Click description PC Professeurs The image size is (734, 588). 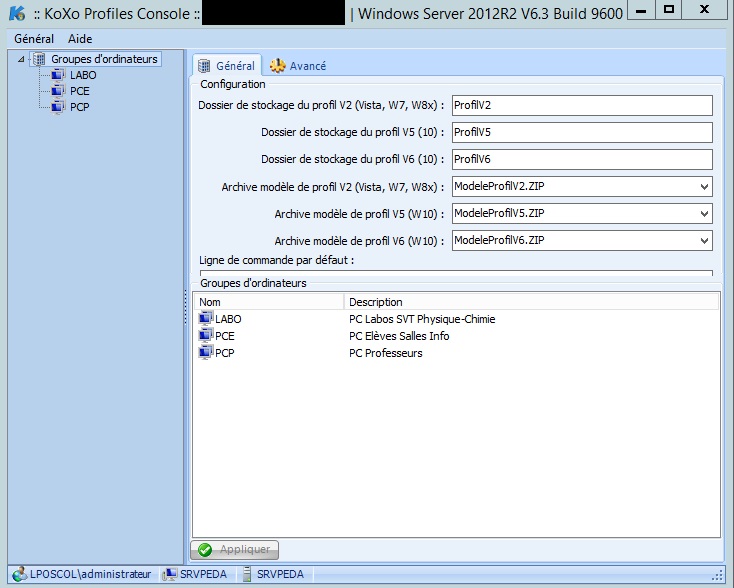pyautogui.click(x=386, y=353)
